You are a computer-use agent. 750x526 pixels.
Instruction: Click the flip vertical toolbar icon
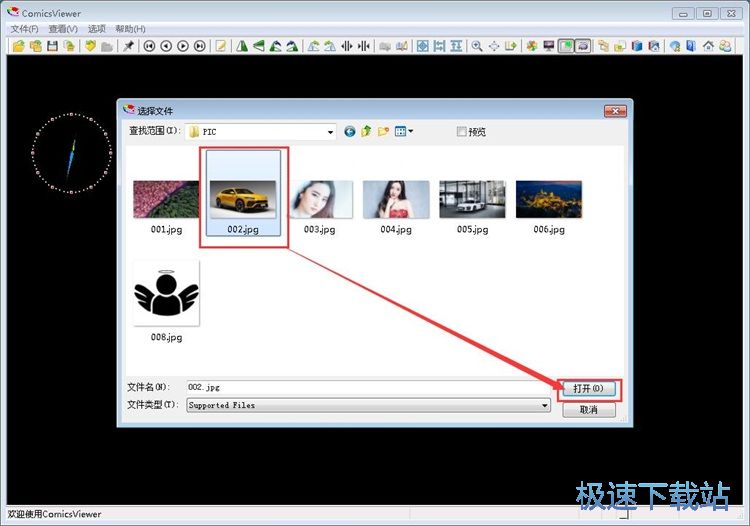coord(259,46)
